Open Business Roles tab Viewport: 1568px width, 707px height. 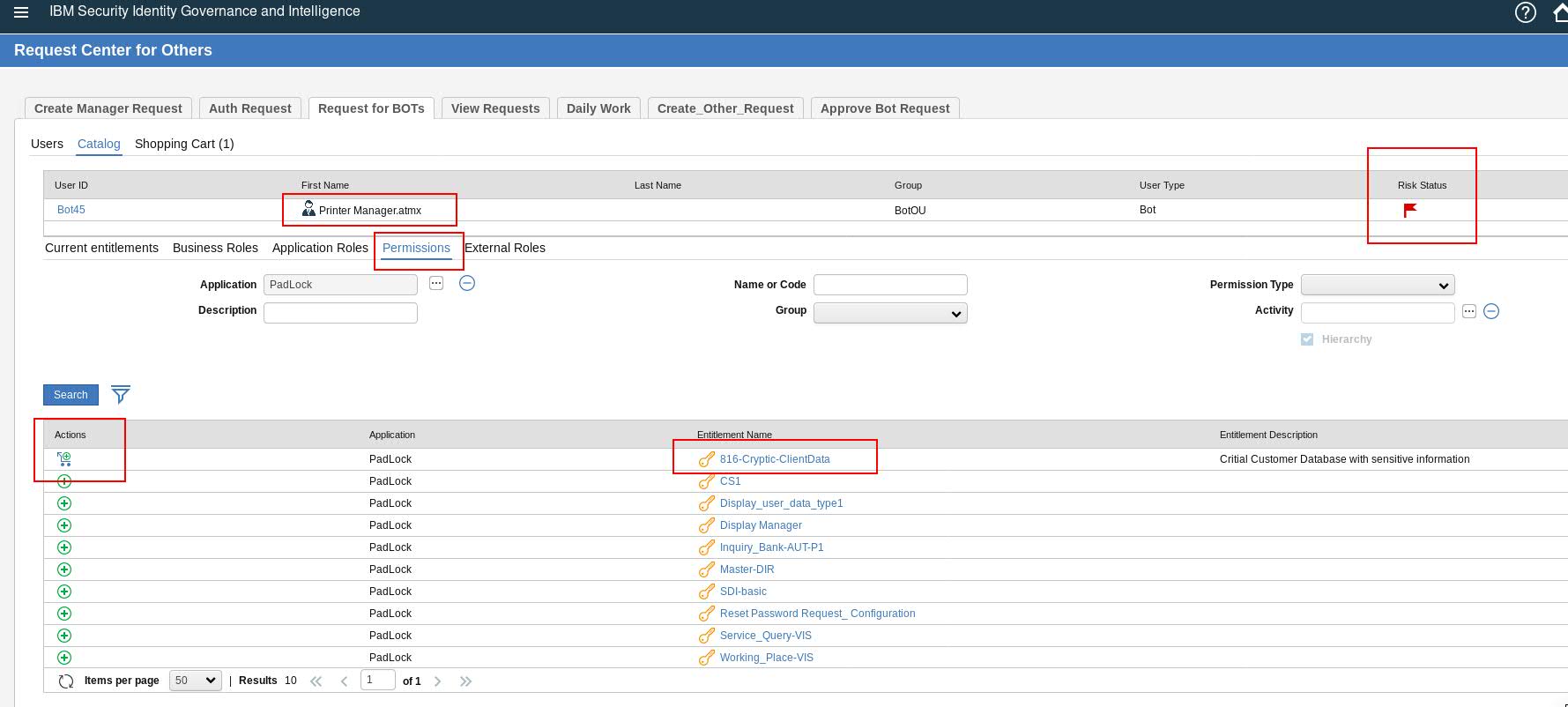click(215, 248)
